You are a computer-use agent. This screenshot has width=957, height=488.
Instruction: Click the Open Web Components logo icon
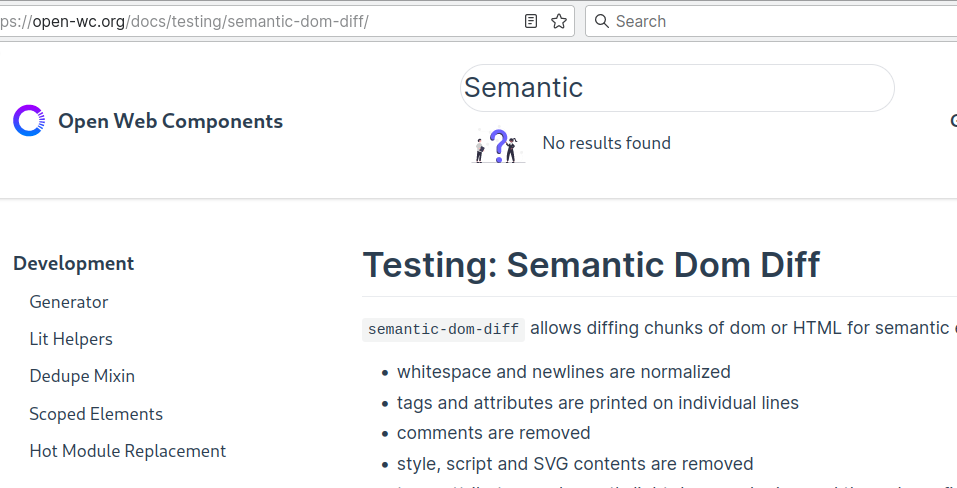pyautogui.click(x=29, y=121)
